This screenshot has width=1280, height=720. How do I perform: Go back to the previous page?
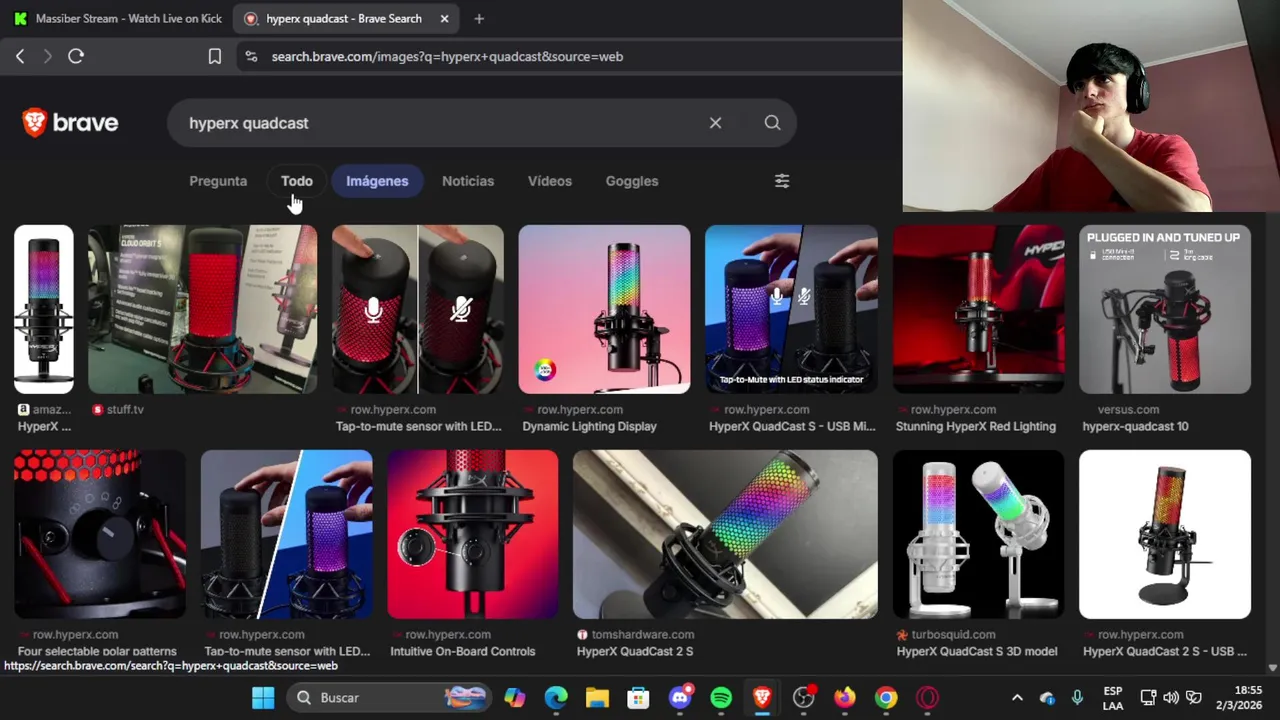[x=20, y=57]
